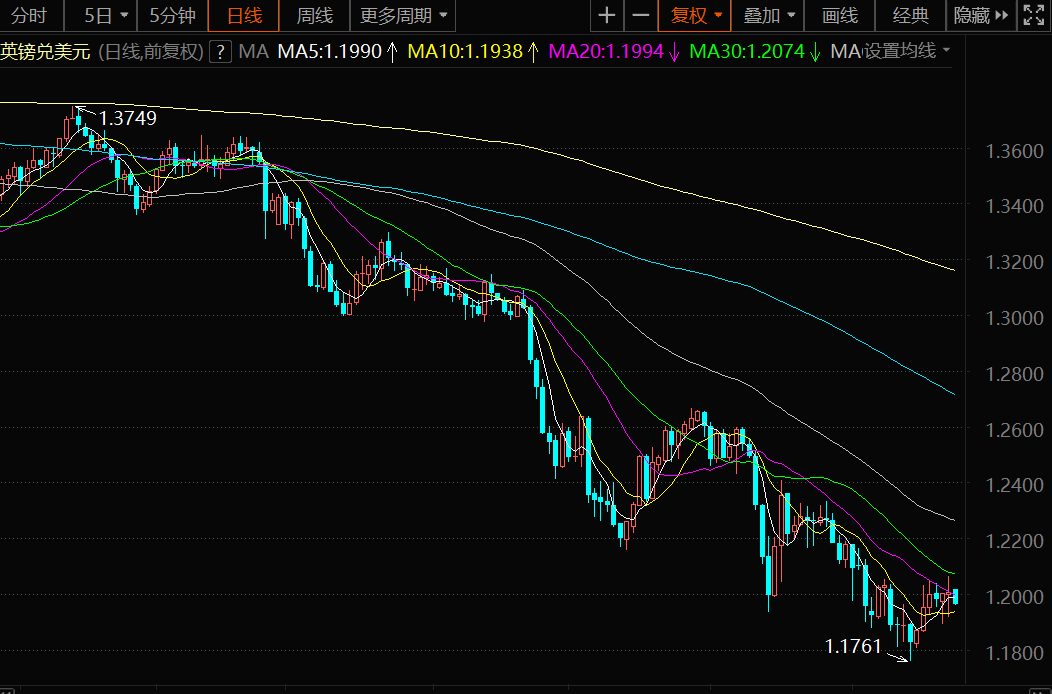Open the 复权 dropdown
This screenshot has height=694, width=1052.
pos(695,15)
